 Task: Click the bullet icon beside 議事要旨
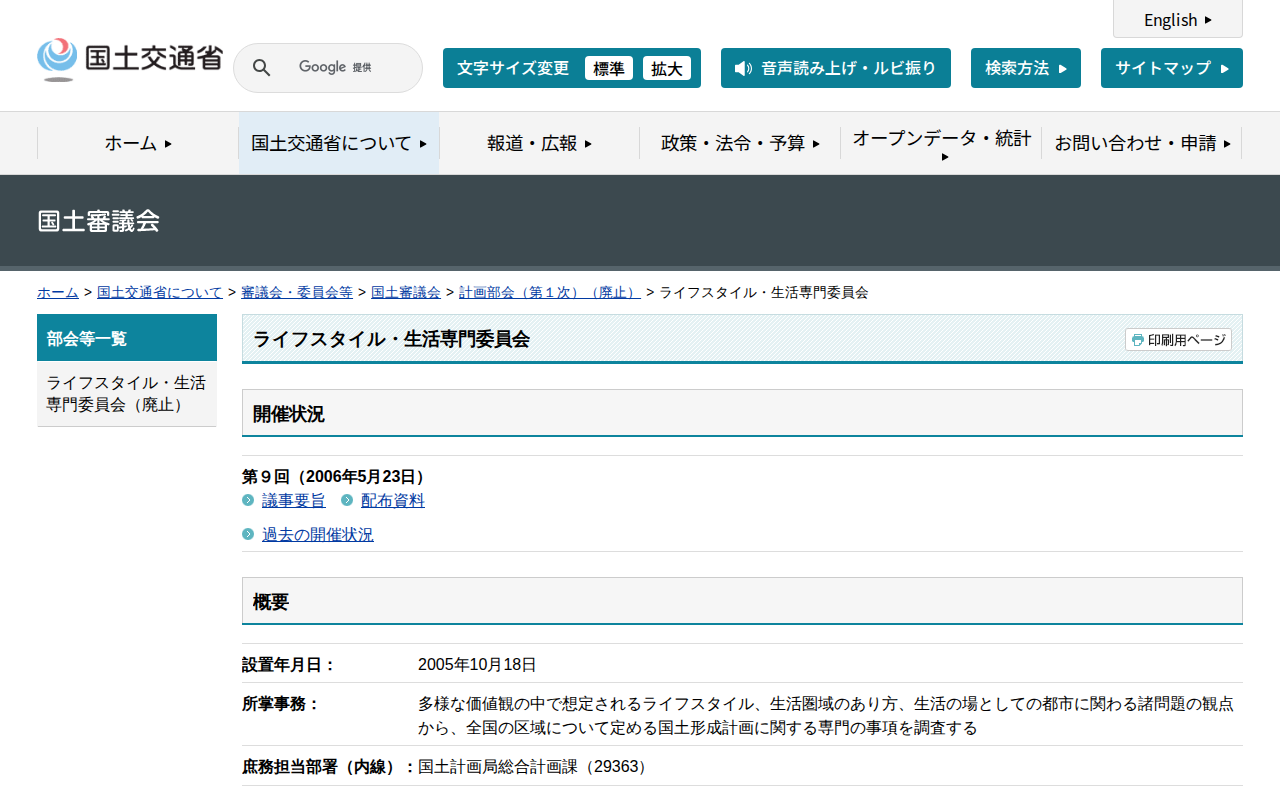248,500
